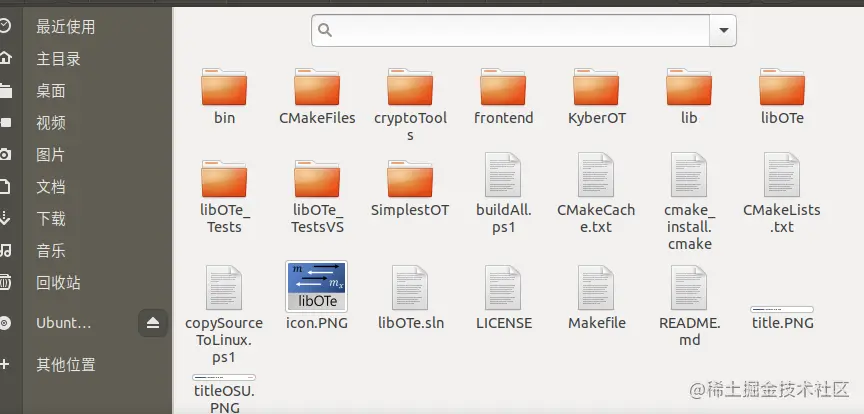Open the search options dropdown arrow
Screen dimensions: 864x414
(723, 30)
